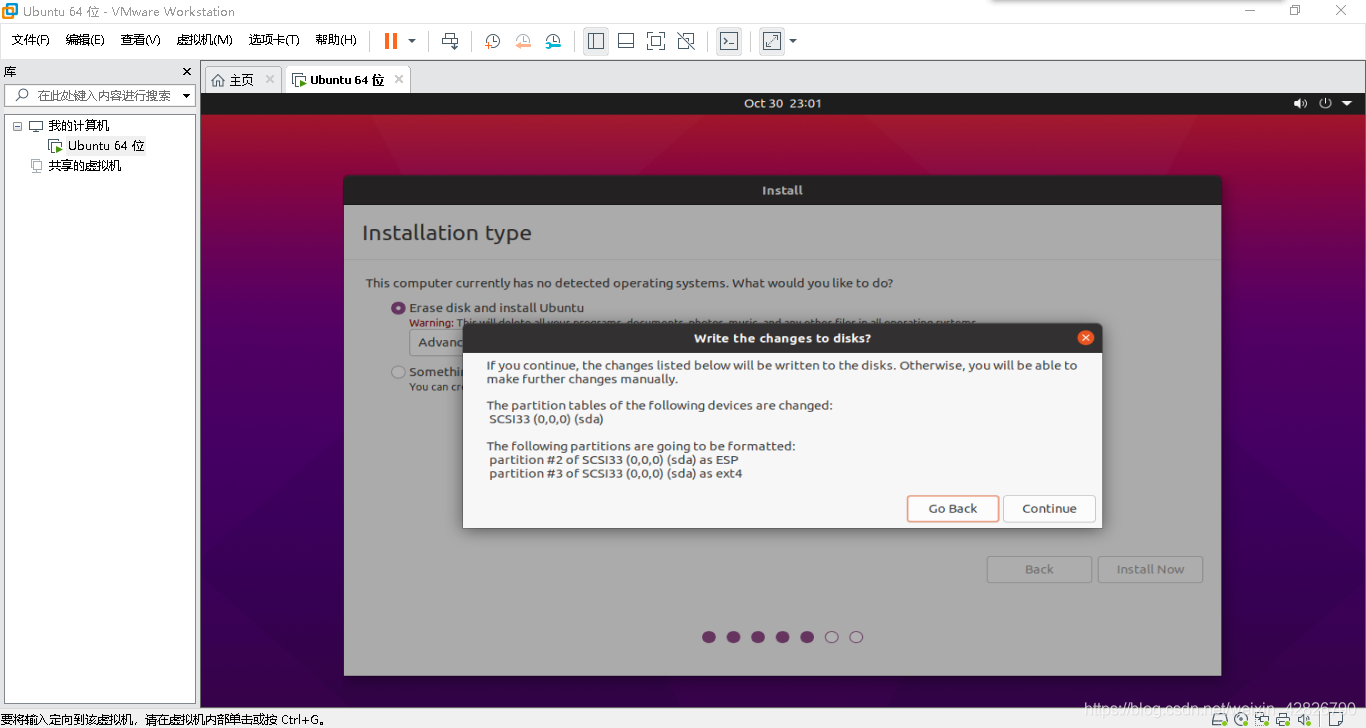Viewport: 1366px width, 728px height.
Task: Click the 'partition #3 of SCSI33' ext4 line
Action: pos(616,474)
